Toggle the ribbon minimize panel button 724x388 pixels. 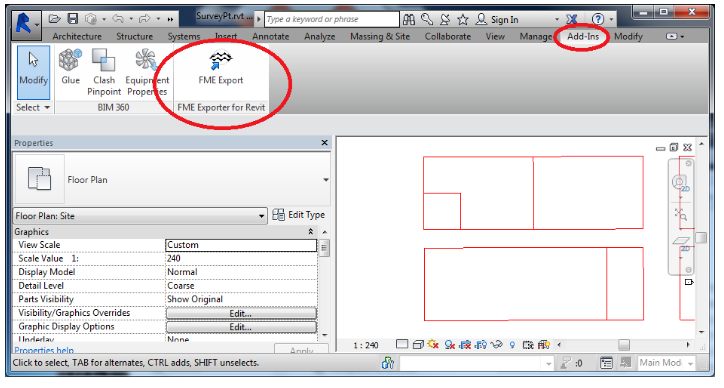click(x=671, y=36)
